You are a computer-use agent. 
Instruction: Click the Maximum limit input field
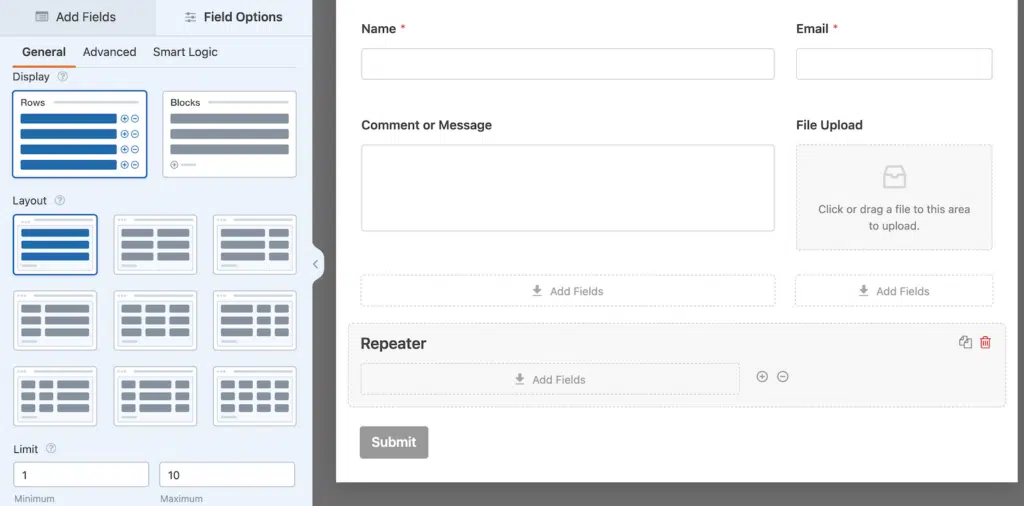(227, 475)
